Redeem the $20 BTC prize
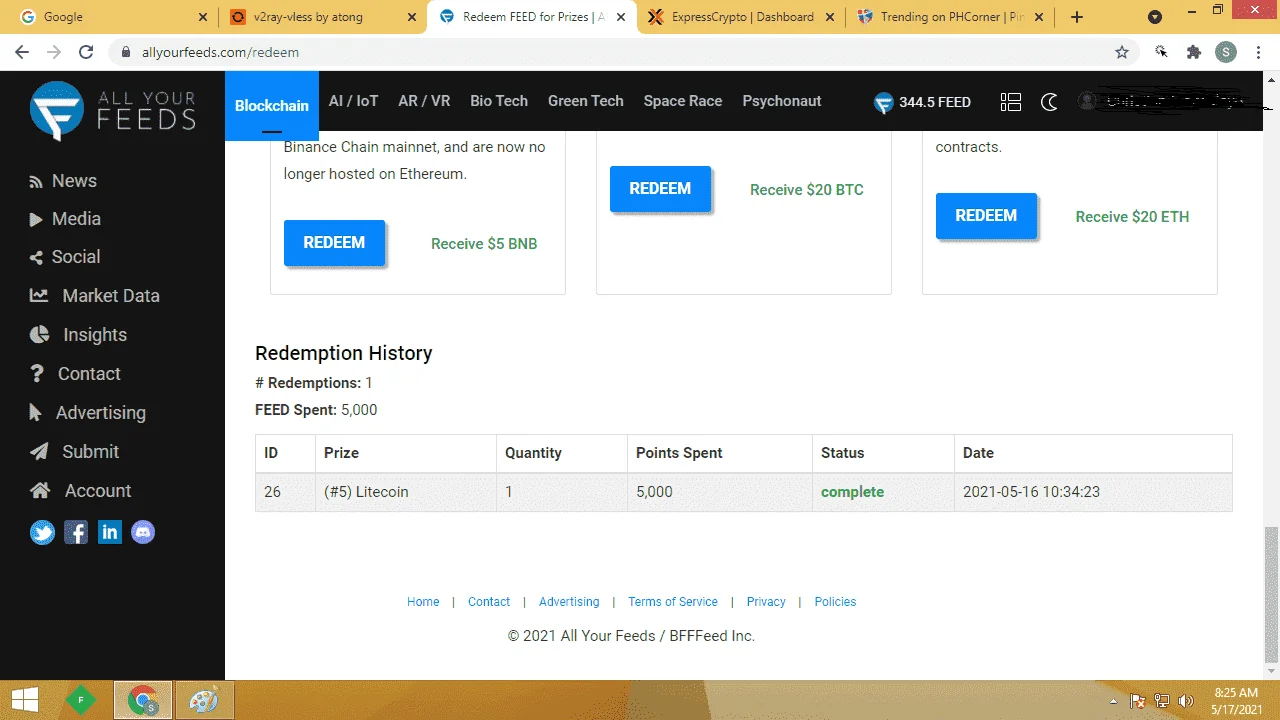The image size is (1280, 720). click(x=660, y=189)
